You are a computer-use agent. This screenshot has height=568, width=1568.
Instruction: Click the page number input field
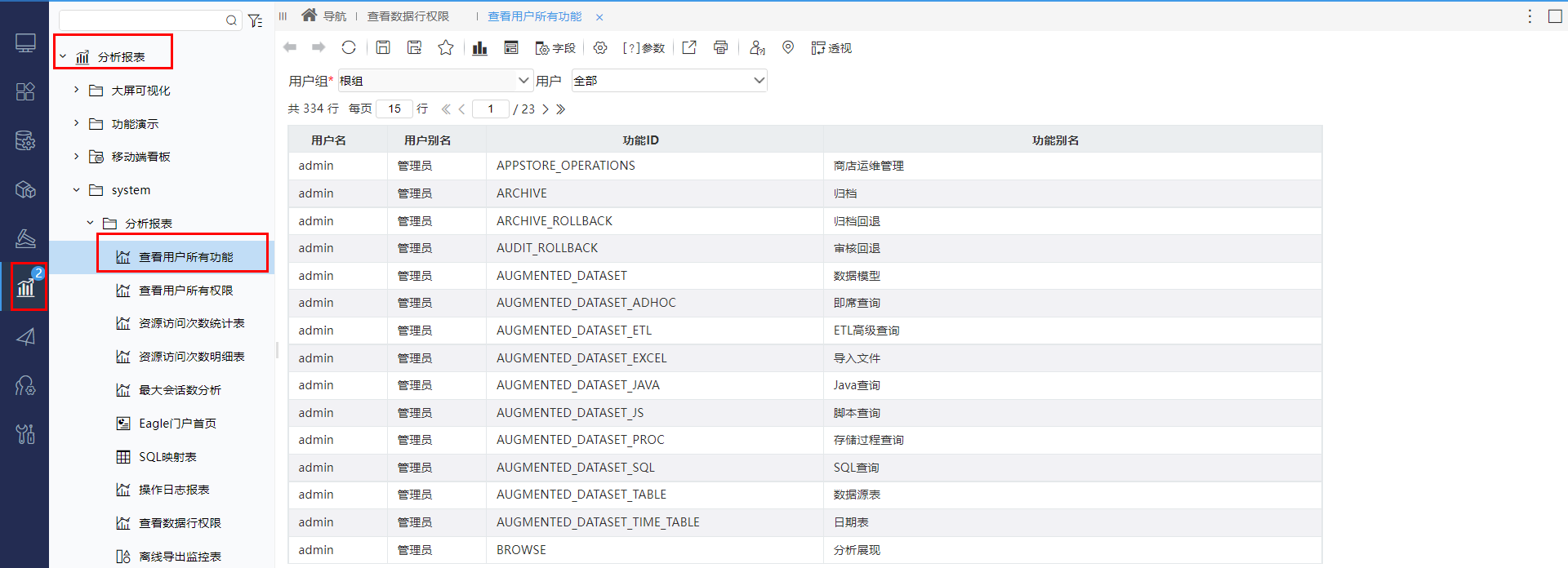coord(491,109)
